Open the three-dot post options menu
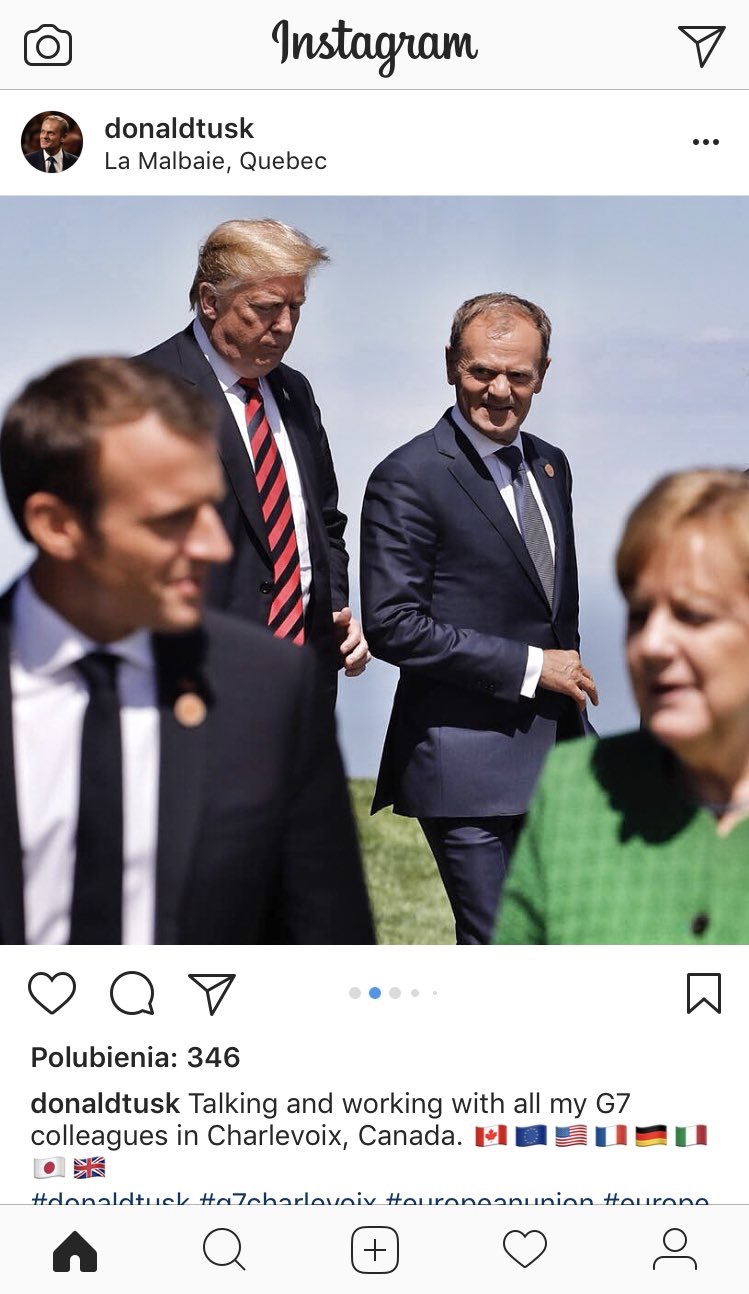 point(706,142)
